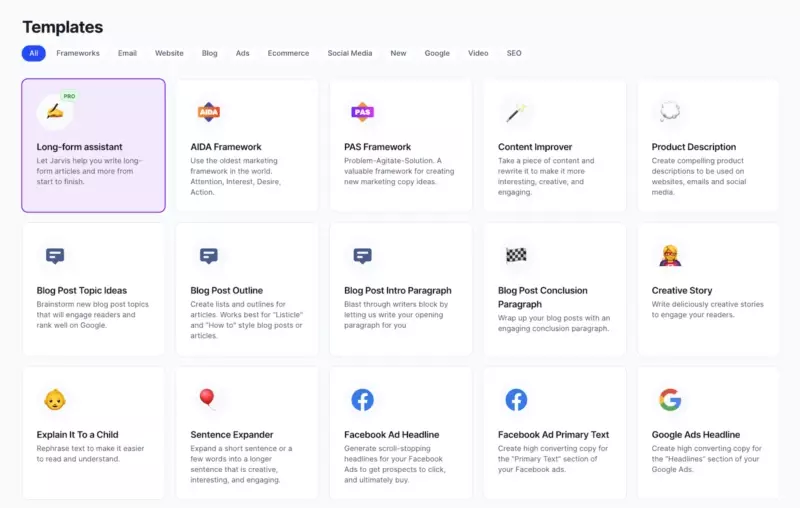Viewport: 800px width, 508px height.
Task: Open the Website category tab
Action: (x=169, y=53)
